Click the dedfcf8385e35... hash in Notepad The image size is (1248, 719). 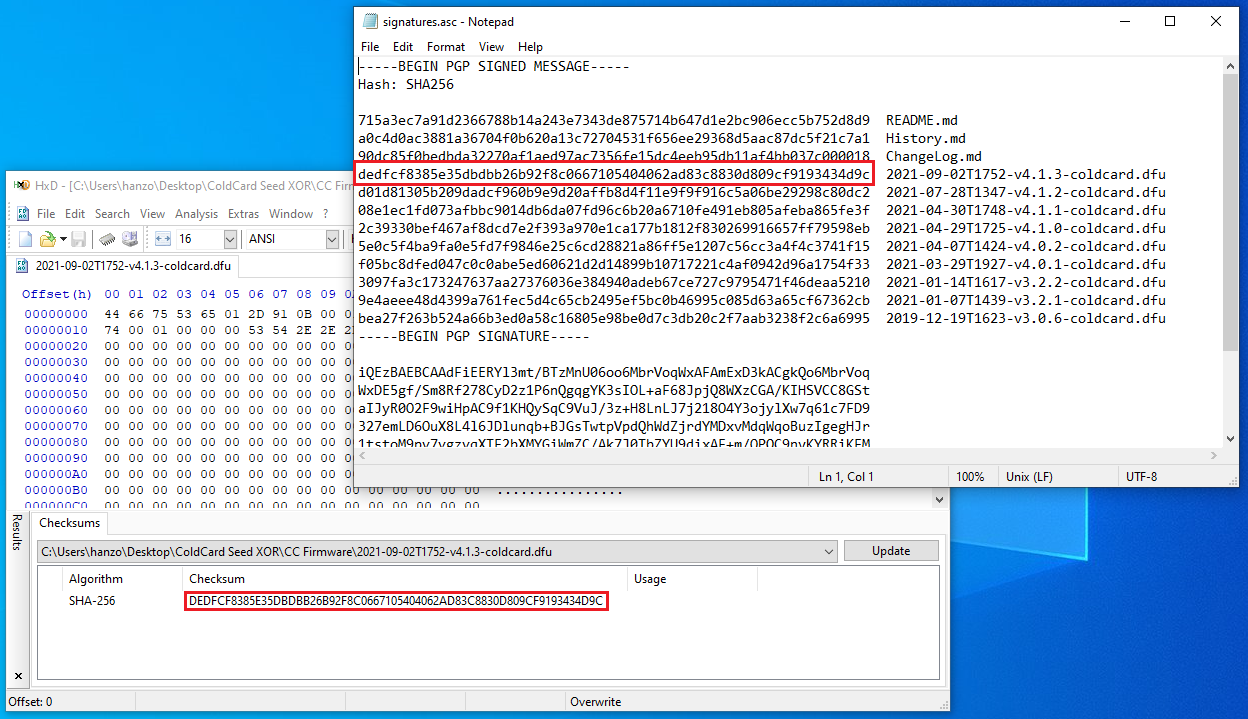click(614, 174)
